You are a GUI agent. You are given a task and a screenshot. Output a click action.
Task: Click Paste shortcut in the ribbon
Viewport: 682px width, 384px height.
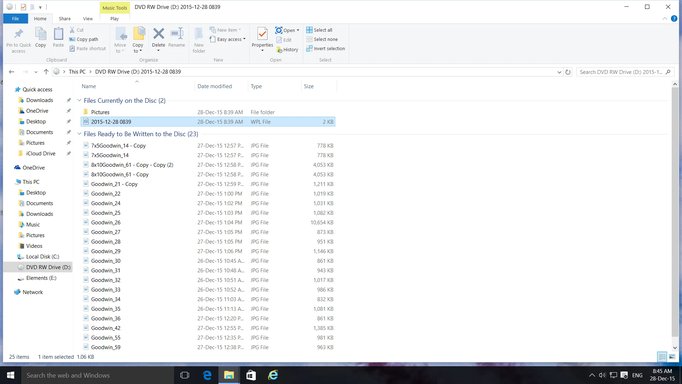pos(87,48)
